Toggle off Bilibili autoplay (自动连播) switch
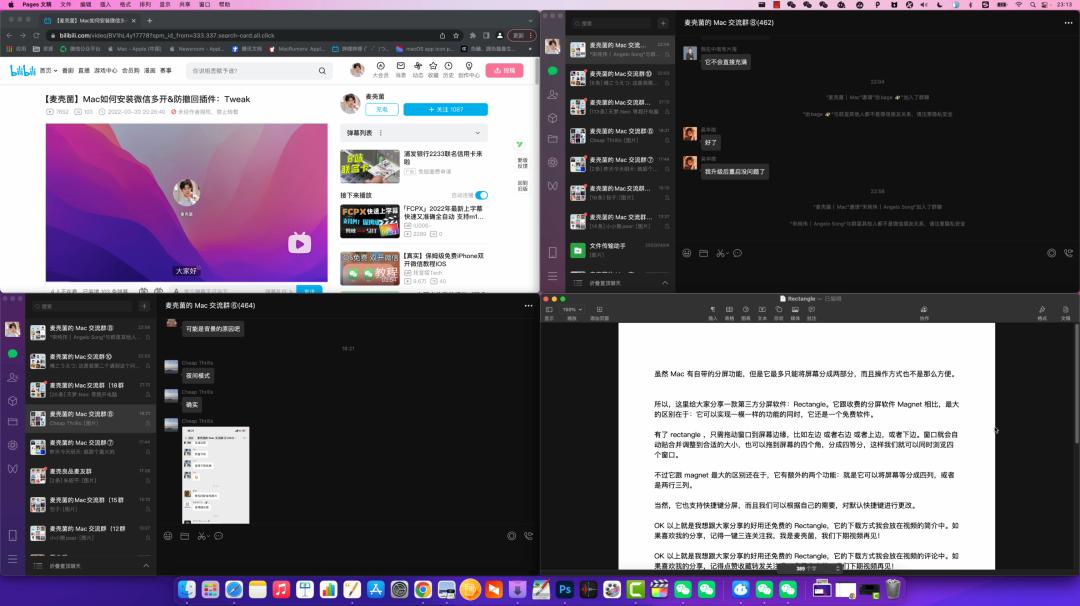 click(481, 194)
